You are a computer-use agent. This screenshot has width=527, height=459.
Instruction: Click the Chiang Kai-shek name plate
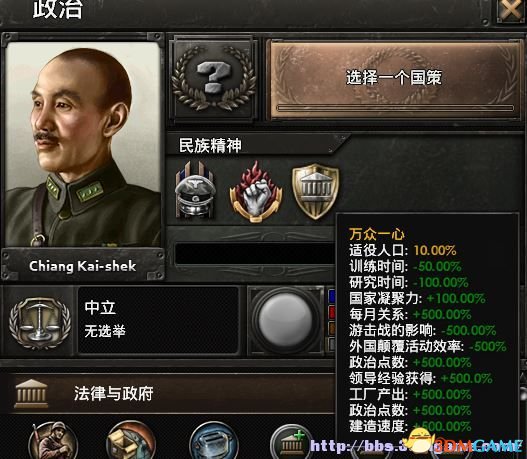83,266
